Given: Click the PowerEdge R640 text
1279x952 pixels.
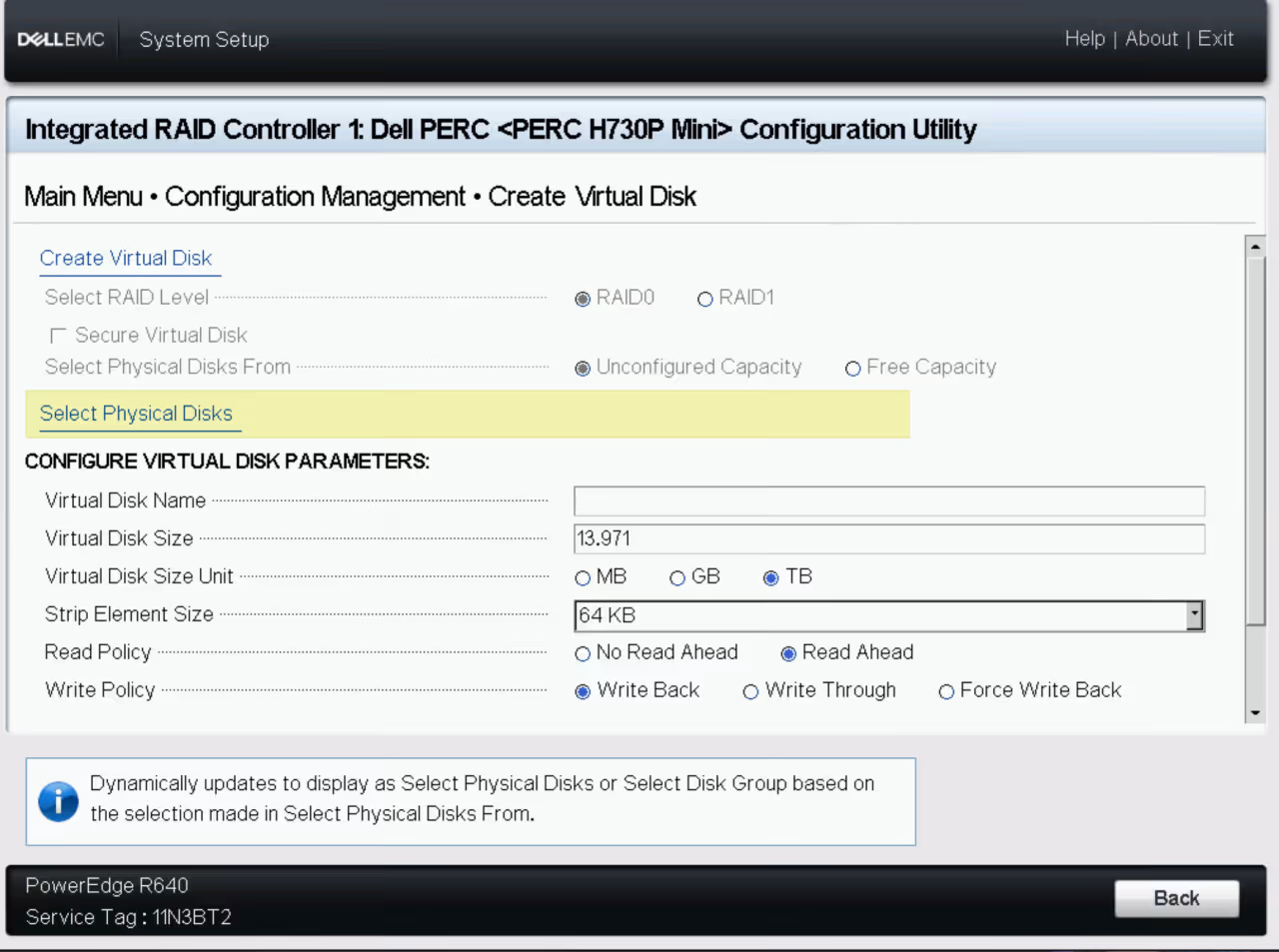Looking at the screenshot, I should pos(107,886).
